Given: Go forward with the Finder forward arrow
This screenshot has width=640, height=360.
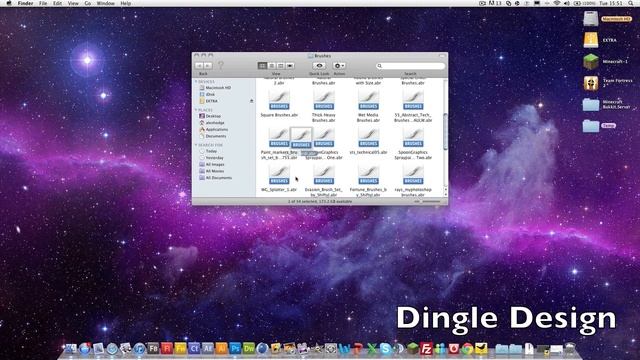Looking at the screenshot, I should [x=208, y=66].
